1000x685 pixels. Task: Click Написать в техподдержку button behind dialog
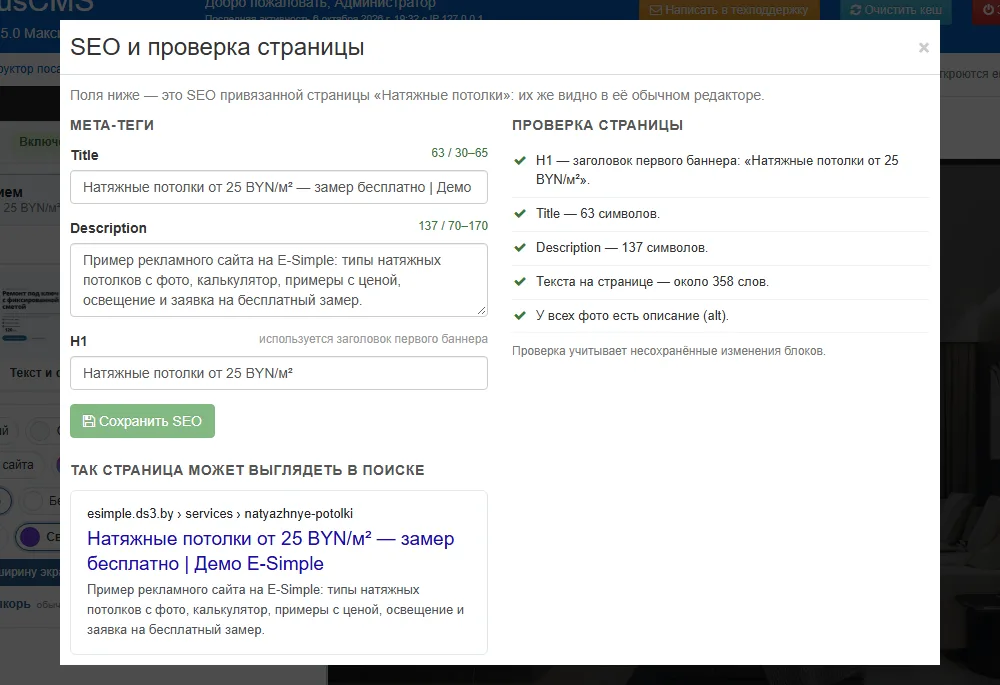(x=729, y=10)
